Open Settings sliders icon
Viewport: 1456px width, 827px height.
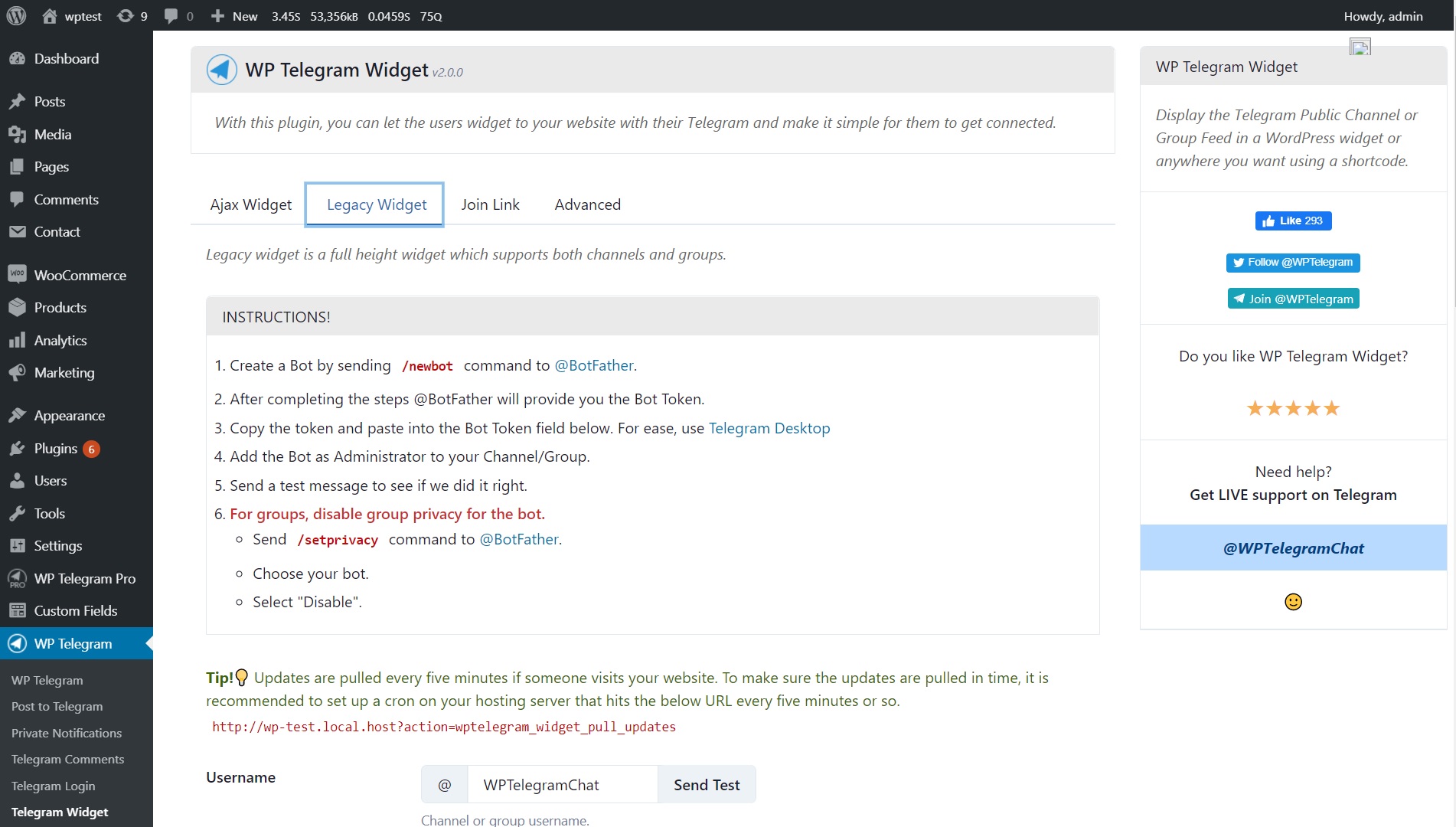pos(17,546)
